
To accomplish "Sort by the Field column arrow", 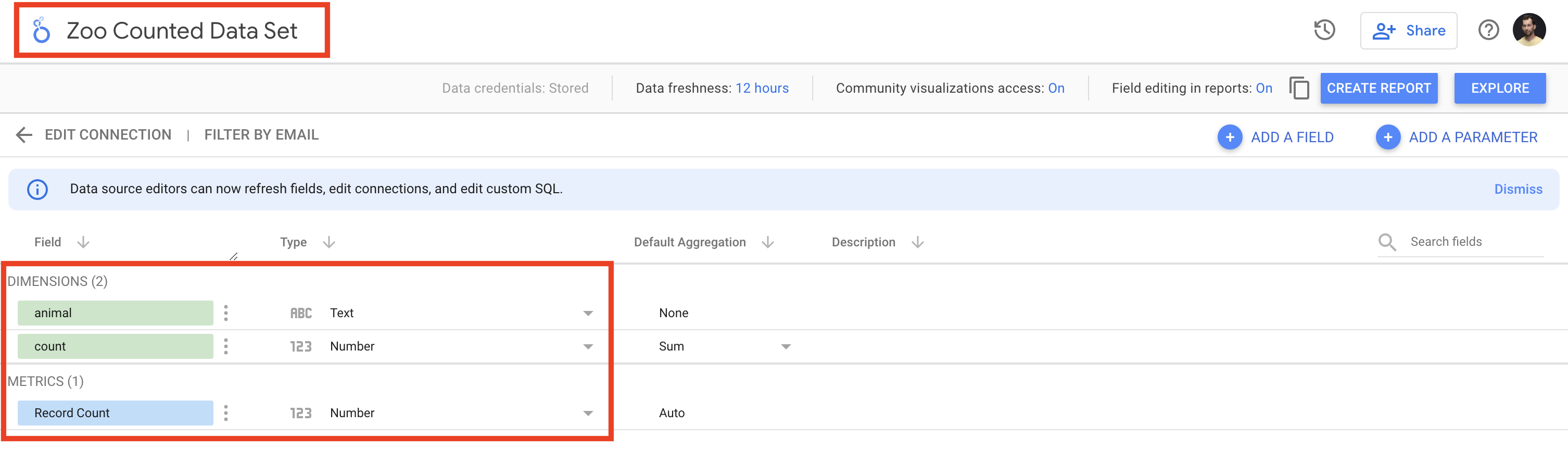I will [83, 242].
